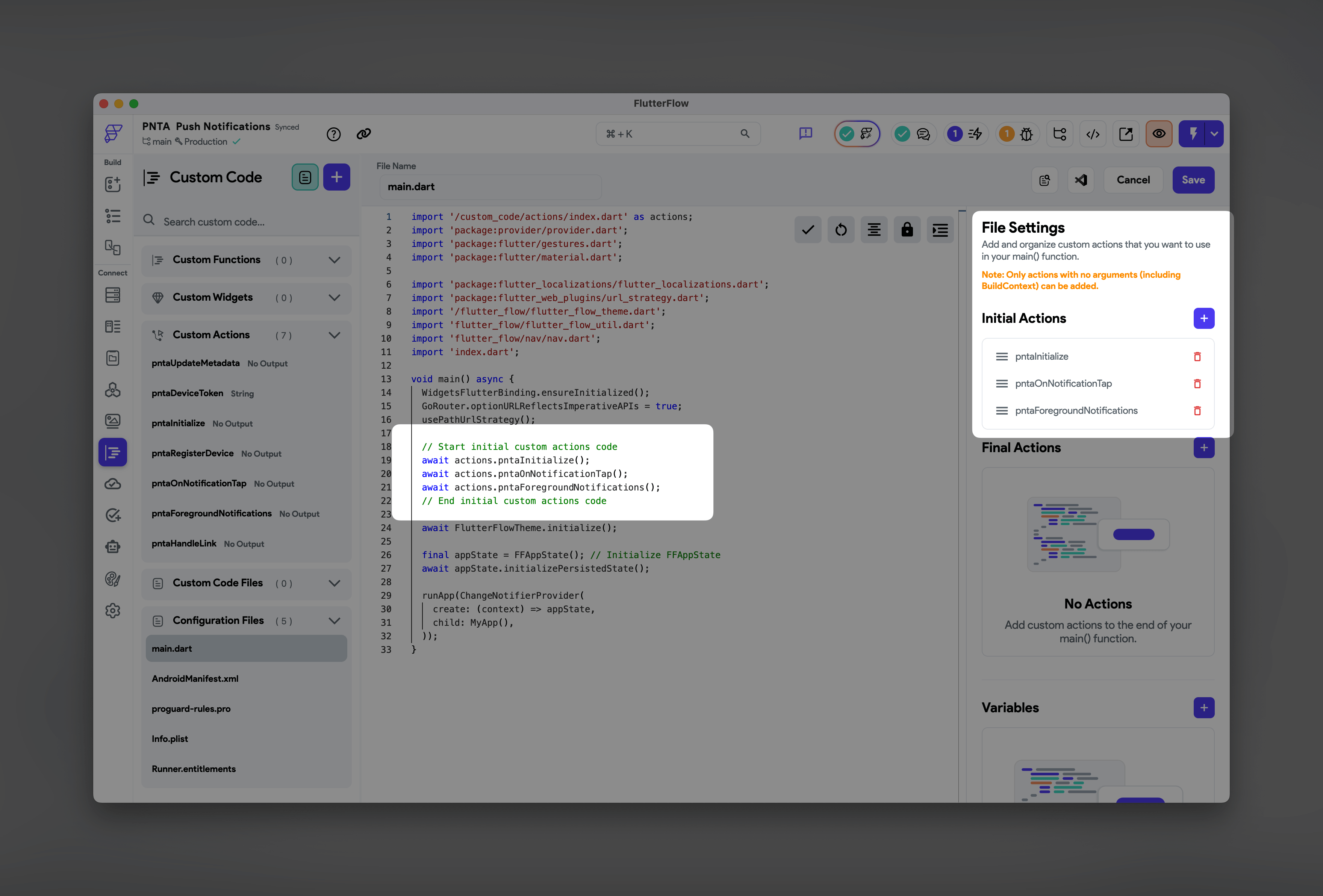The image size is (1323, 896).
Task: Select the pntaUpdateMetadata action
Action: (247, 363)
